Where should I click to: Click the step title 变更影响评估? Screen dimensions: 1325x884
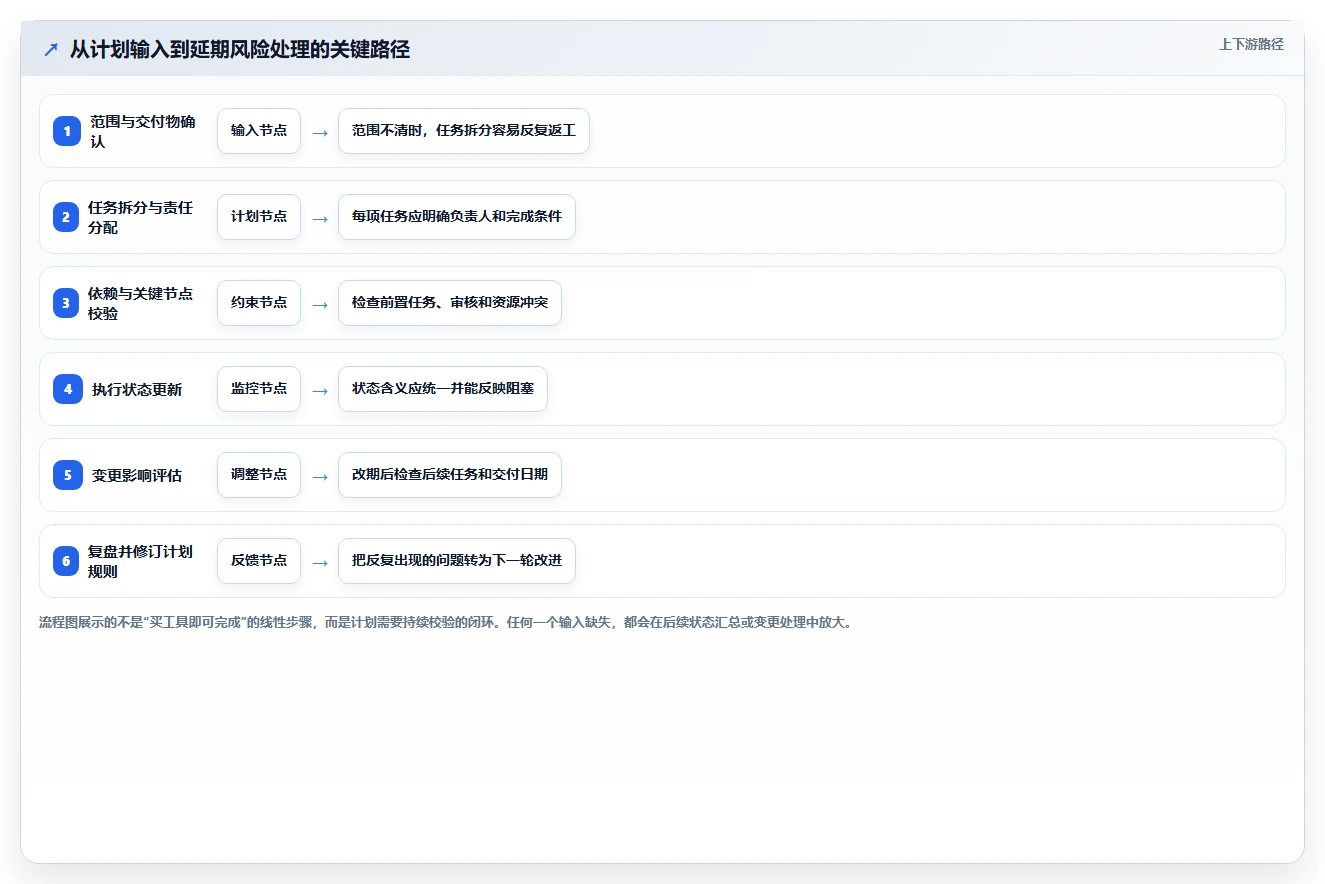click(x=137, y=476)
